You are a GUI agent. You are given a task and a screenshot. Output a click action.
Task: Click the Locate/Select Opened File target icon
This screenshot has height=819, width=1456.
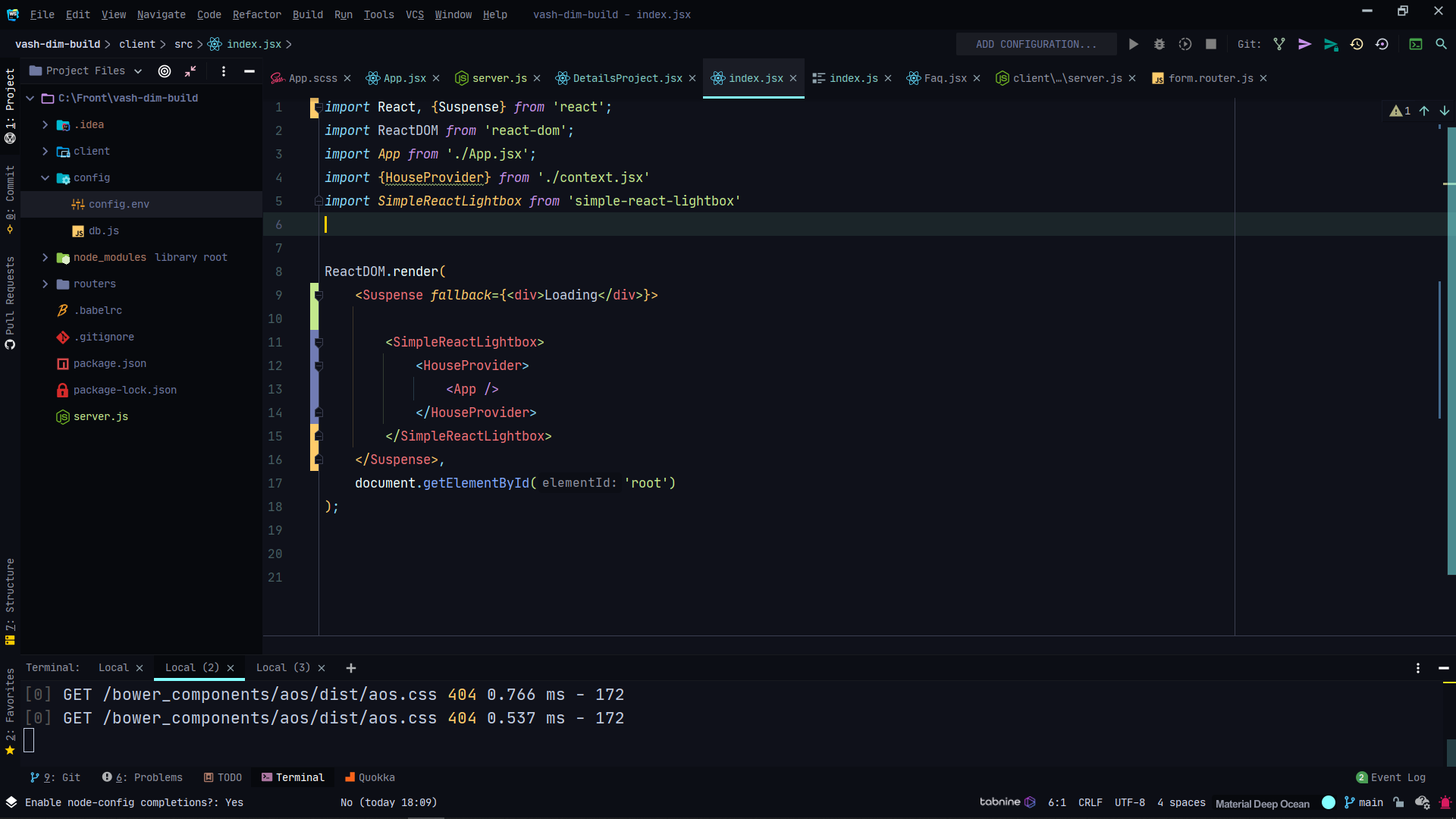165,71
